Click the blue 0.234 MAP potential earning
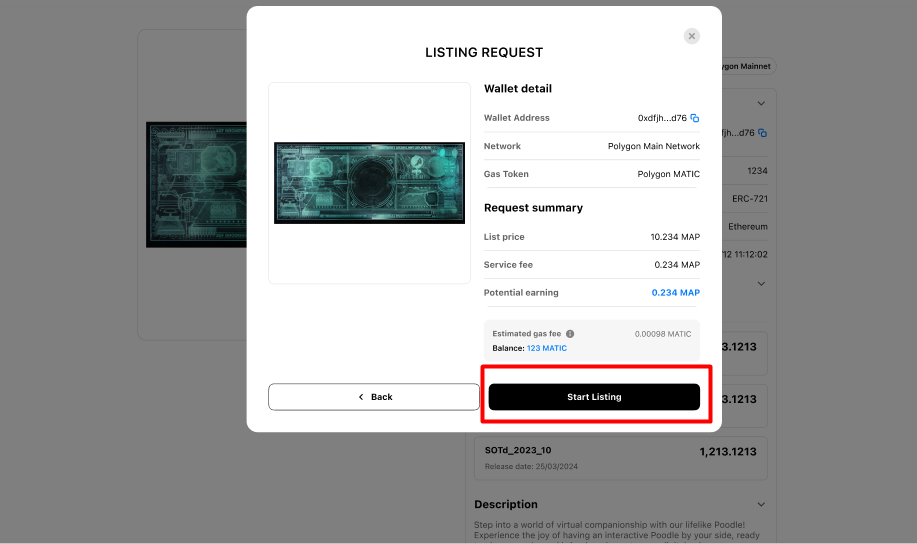 coord(675,293)
